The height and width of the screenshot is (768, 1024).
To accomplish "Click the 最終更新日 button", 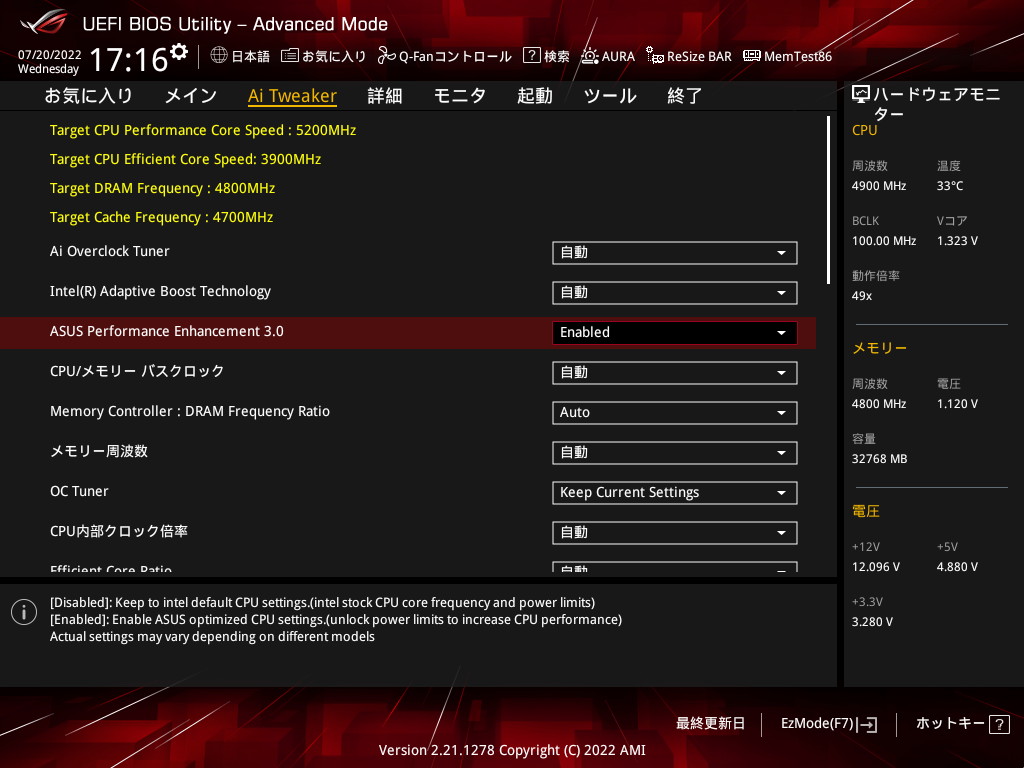I will 710,724.
